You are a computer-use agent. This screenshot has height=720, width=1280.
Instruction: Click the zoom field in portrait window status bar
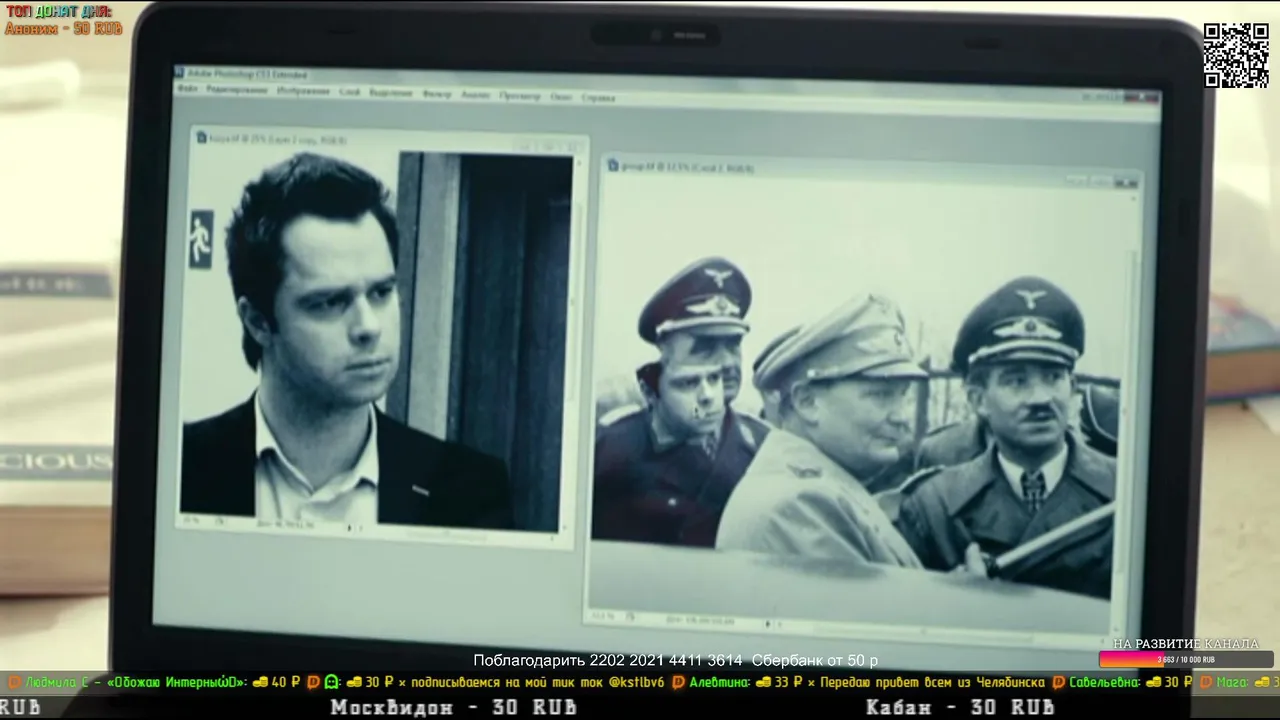tap(191, 520)
